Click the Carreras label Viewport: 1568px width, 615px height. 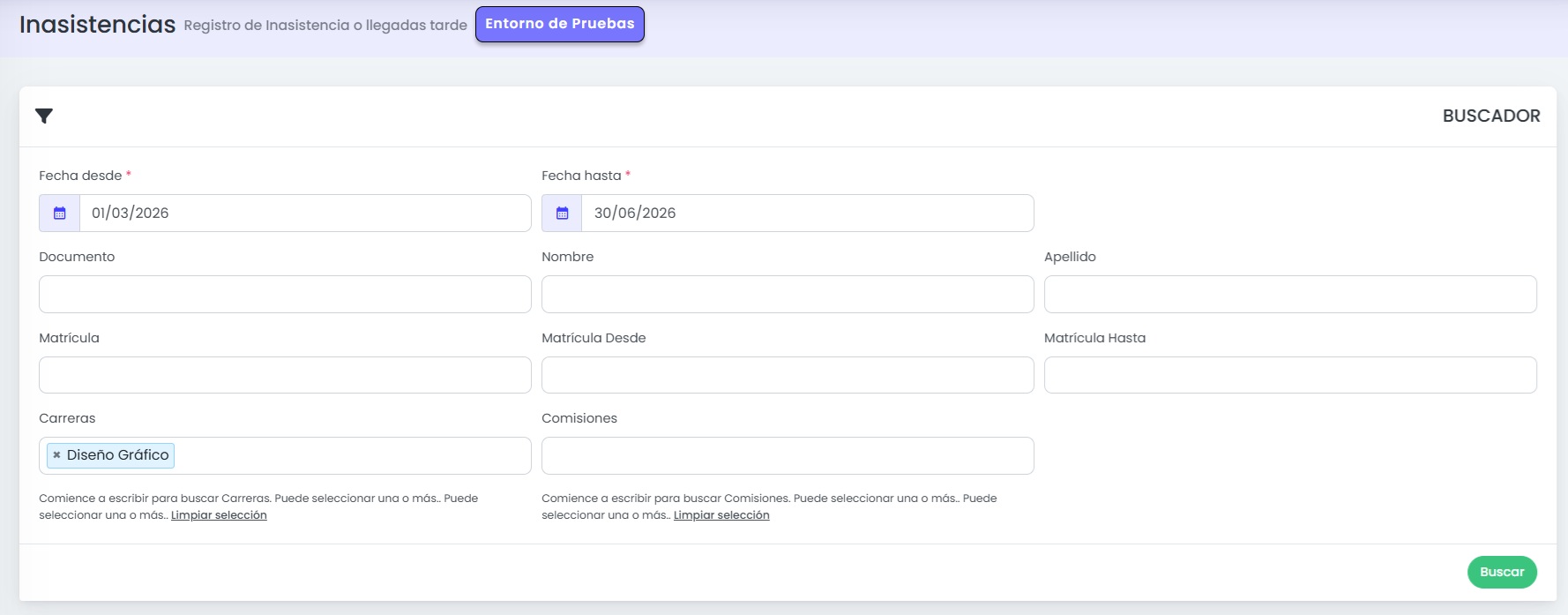click(67, 418)
